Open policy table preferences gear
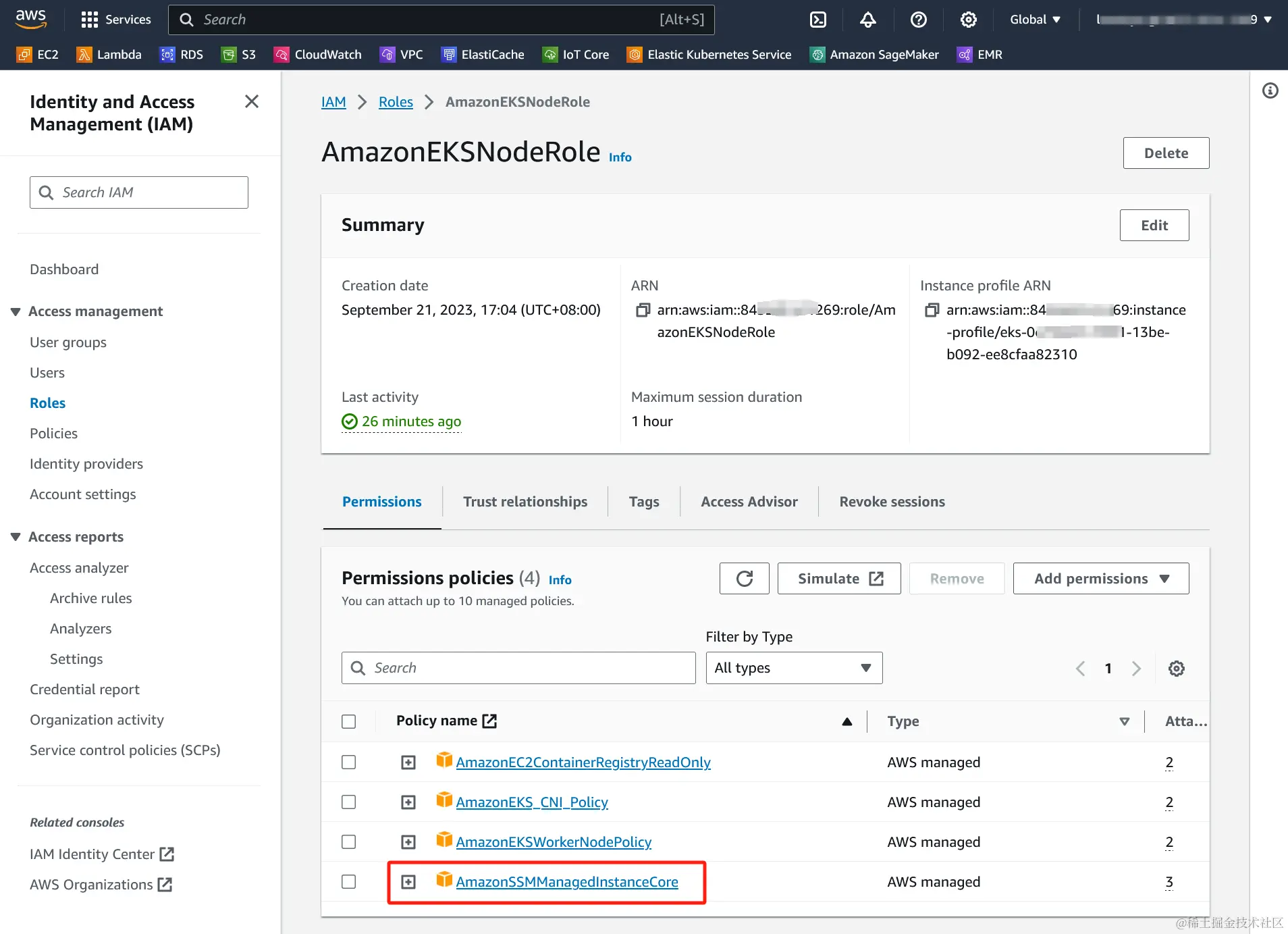This screenshot has width=1288, height=934. 1176,669
